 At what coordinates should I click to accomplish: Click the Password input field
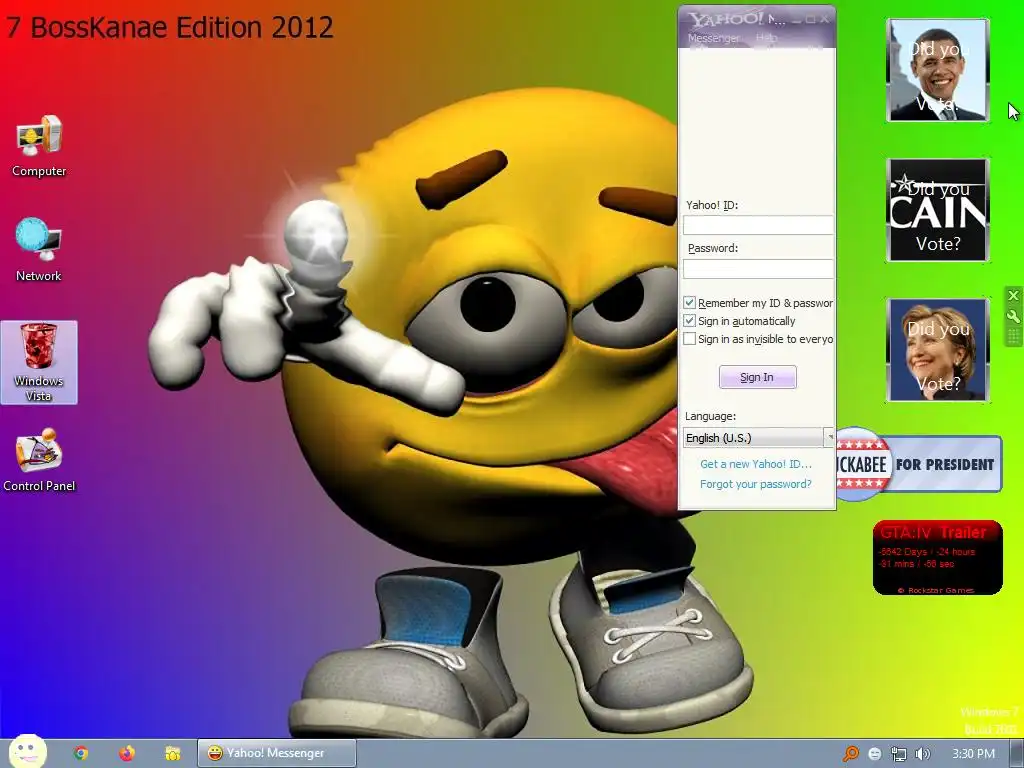[x=758, y=268]
